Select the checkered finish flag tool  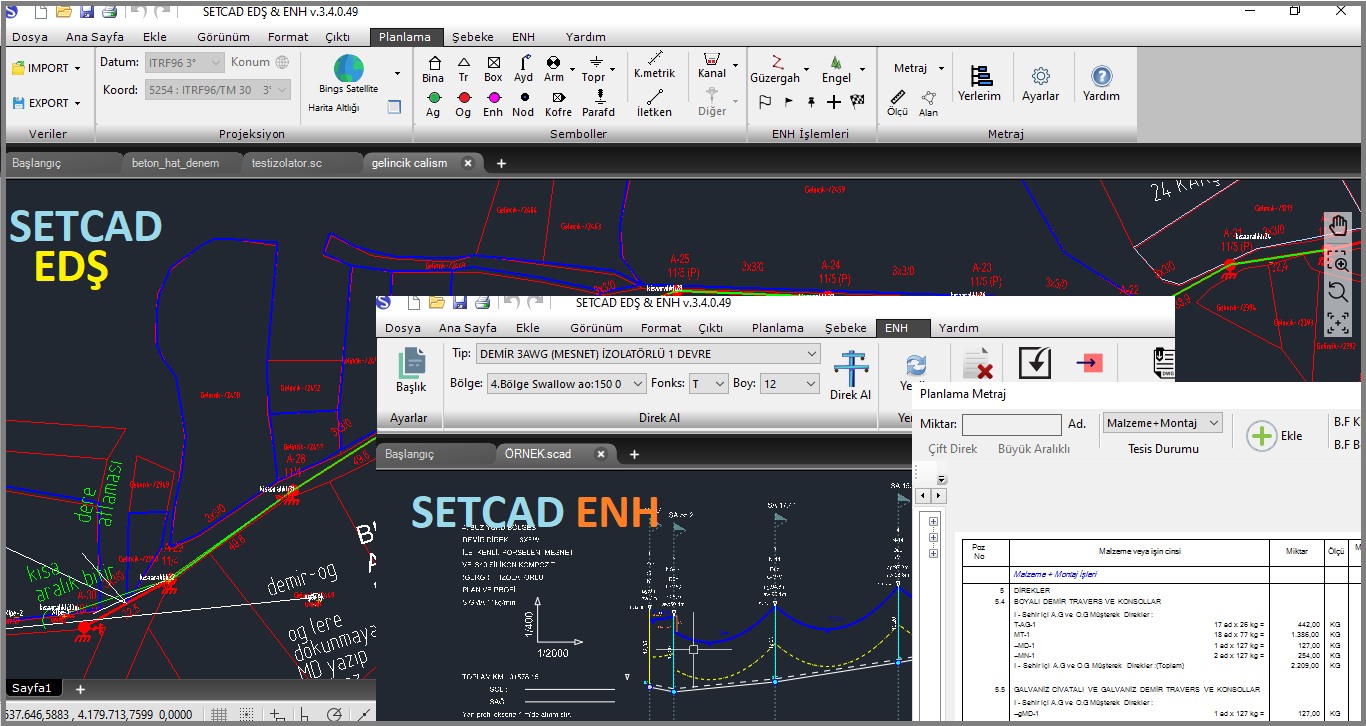coord(857,102)
